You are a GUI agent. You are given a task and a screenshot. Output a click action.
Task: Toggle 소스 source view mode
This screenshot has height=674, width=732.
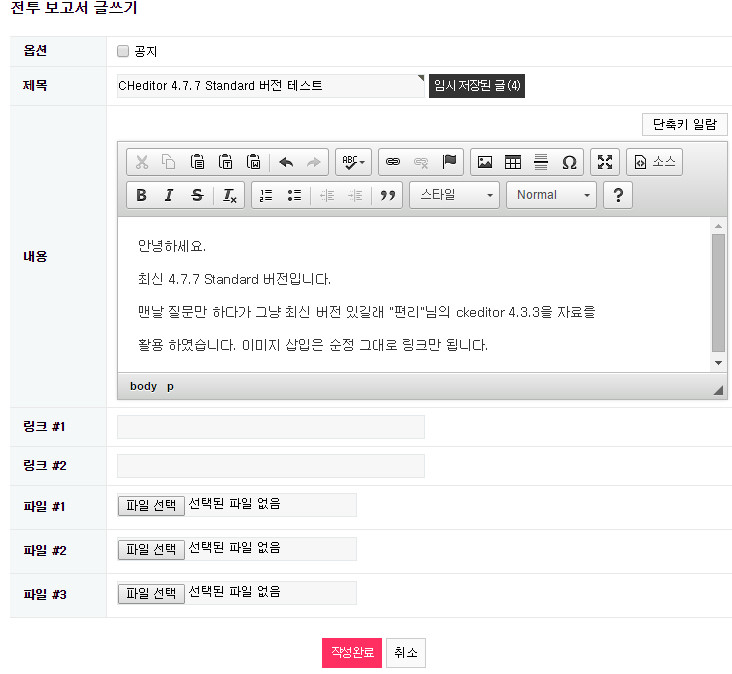click(655, 162)
